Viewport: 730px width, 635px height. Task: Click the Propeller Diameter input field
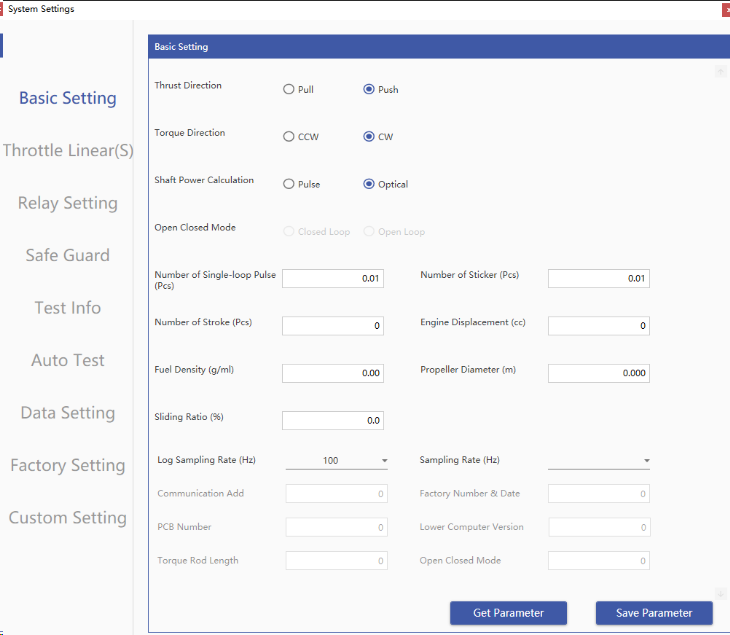[598, 373]
